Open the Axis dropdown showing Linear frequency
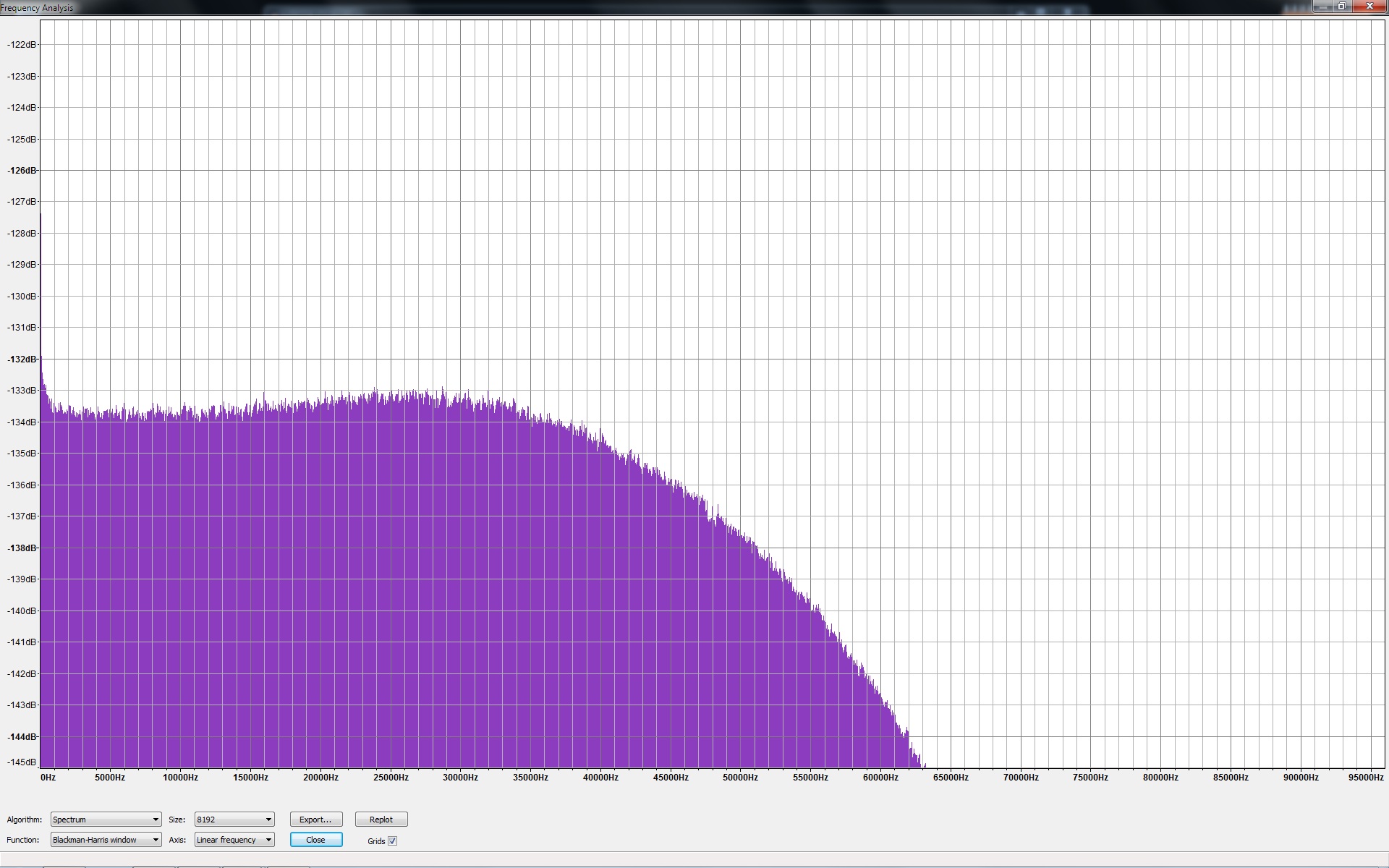1389x868 pixels. pyautogui.click(x=234, y=840)
